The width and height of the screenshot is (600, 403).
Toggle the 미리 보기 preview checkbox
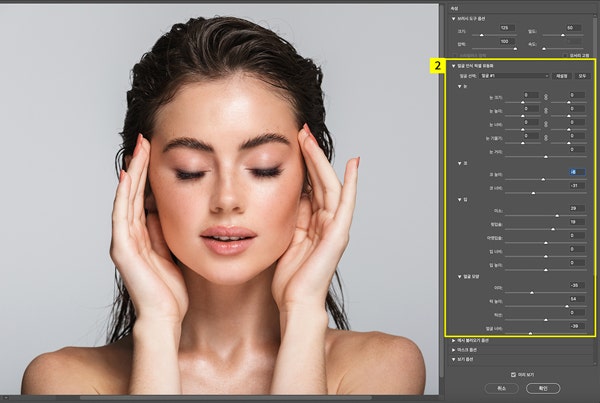pyautogui.click(x=514, y=375)
